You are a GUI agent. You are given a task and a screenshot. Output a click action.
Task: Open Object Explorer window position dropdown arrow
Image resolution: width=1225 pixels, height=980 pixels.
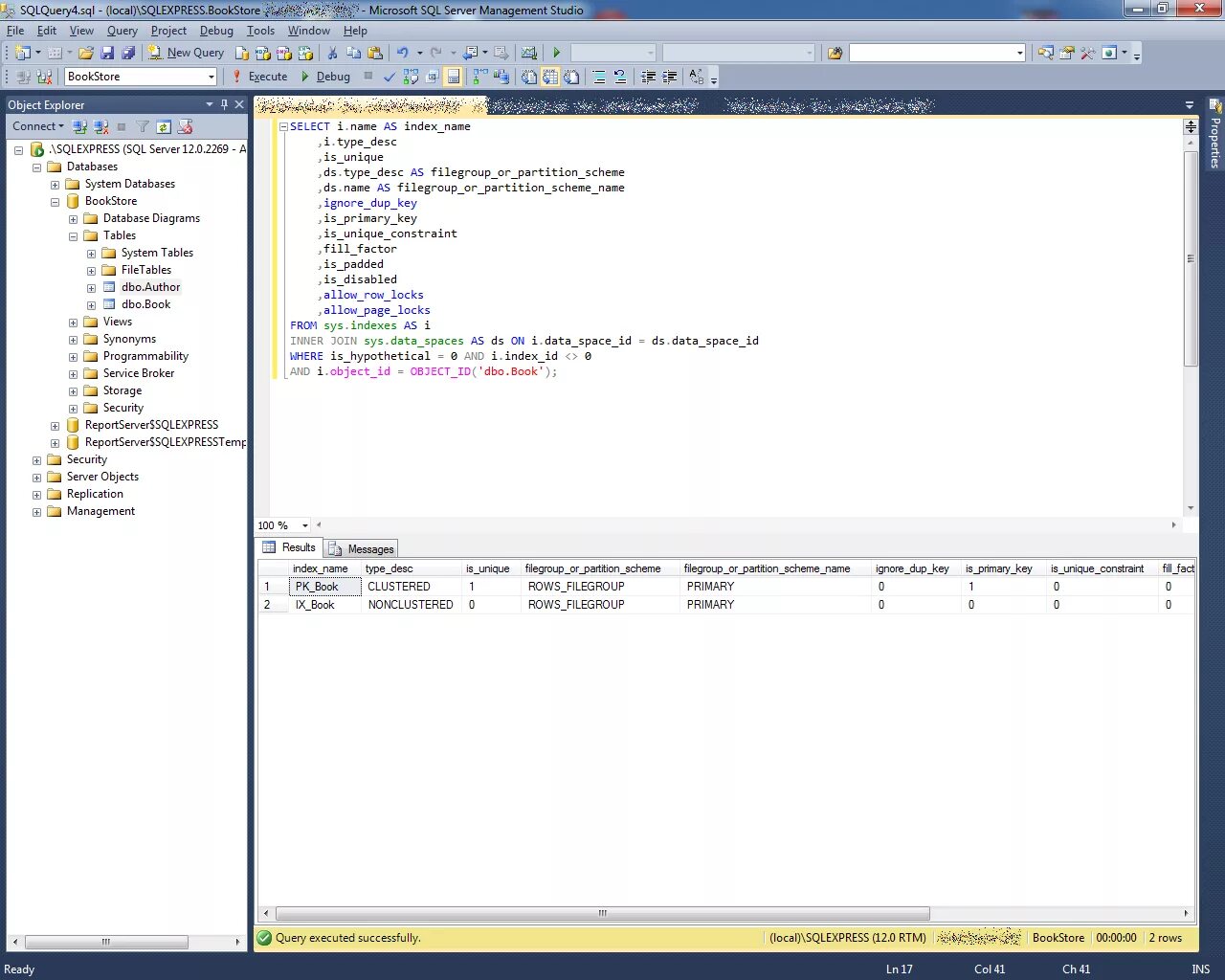pyautogui.click(x=209, y=104)
